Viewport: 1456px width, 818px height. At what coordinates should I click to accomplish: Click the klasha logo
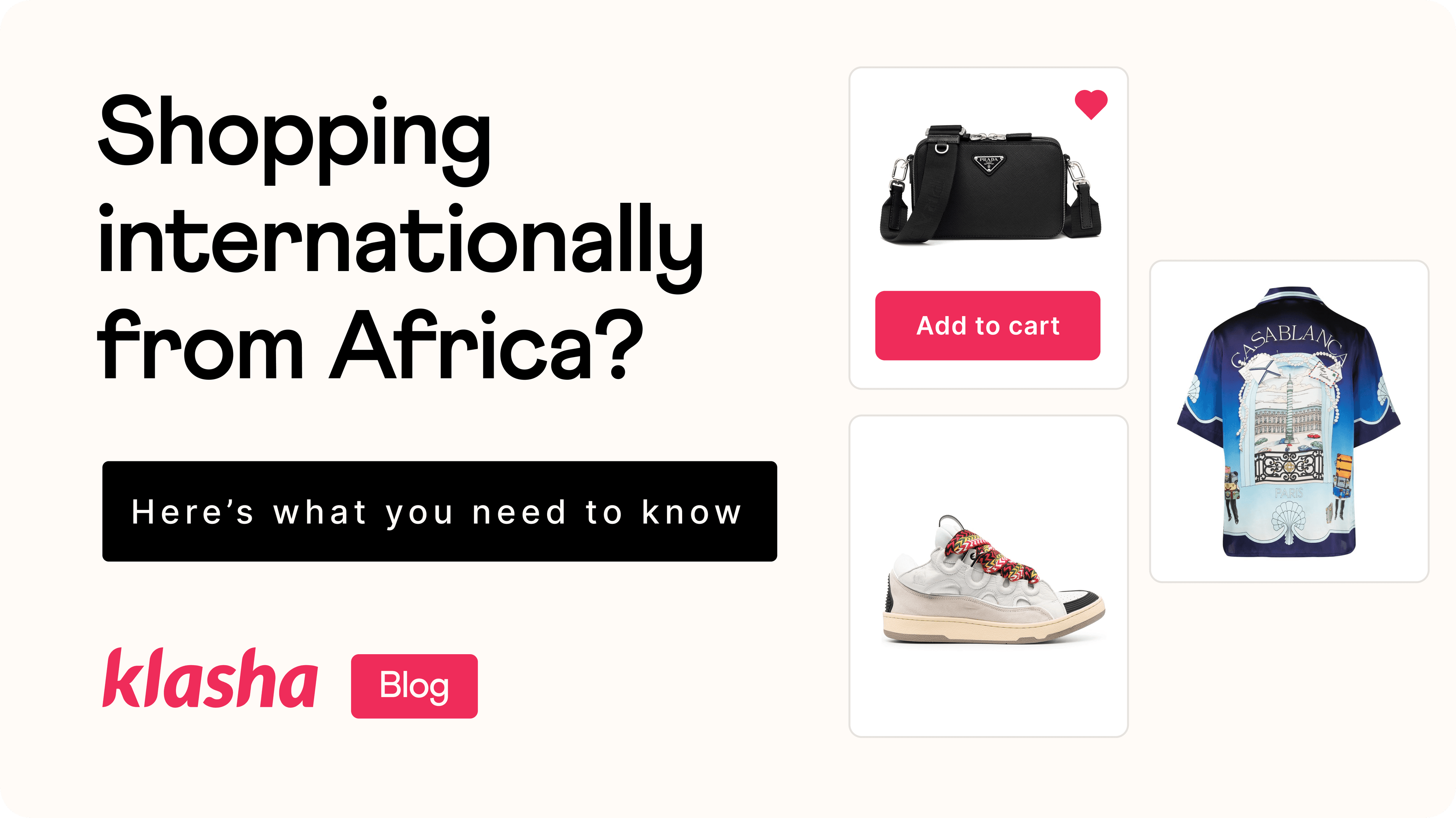pos(210,678)
